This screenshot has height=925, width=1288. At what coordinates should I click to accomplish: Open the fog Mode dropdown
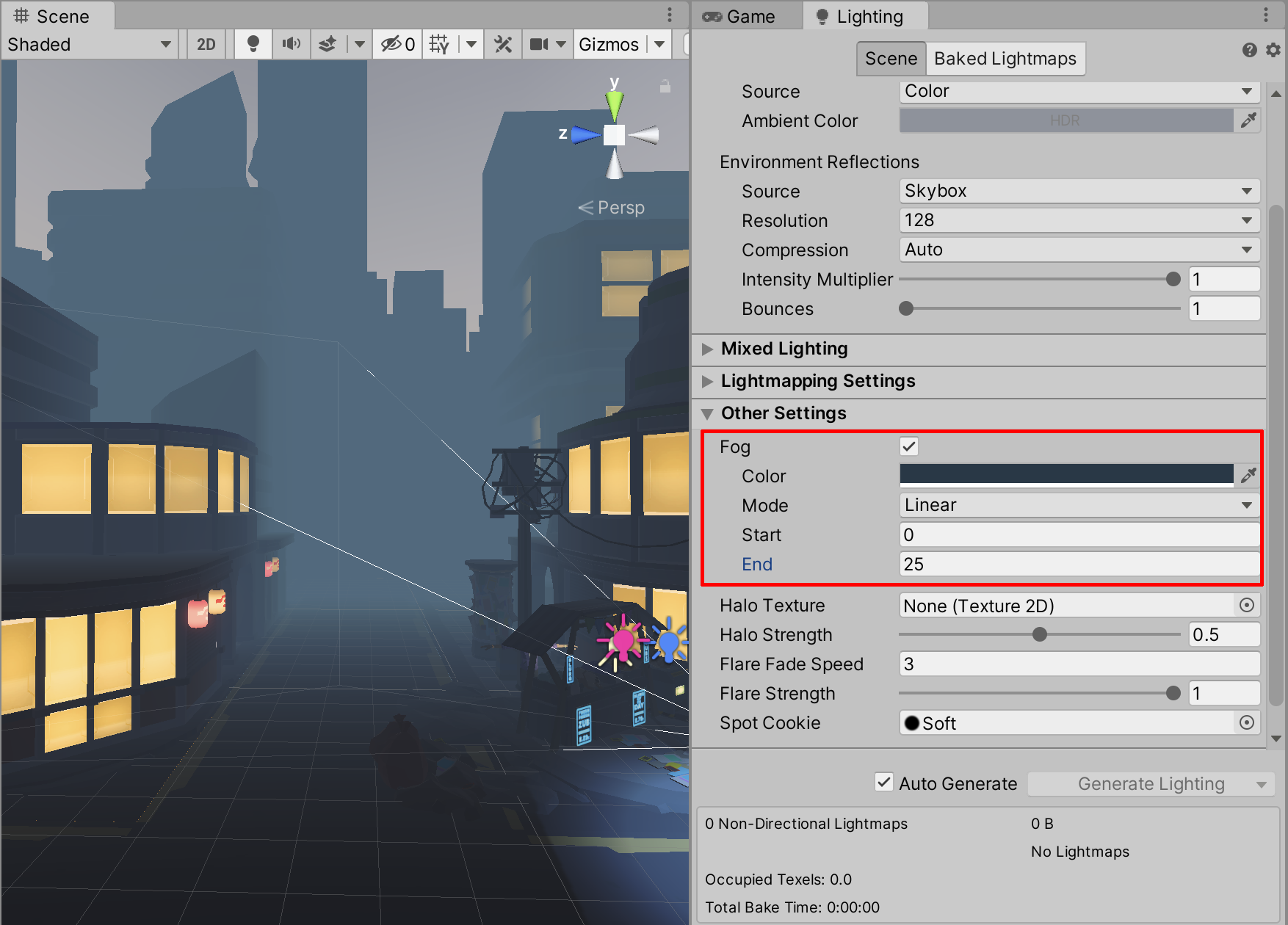click(x=1078, y=505)
